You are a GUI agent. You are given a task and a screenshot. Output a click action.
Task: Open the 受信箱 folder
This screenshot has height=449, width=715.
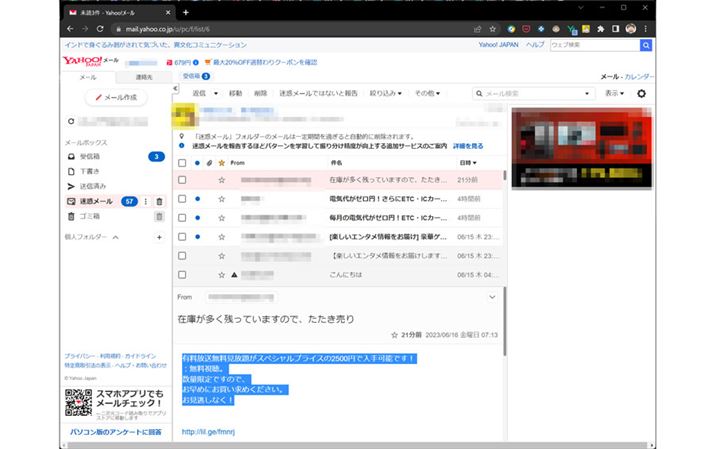click(90, 157)
